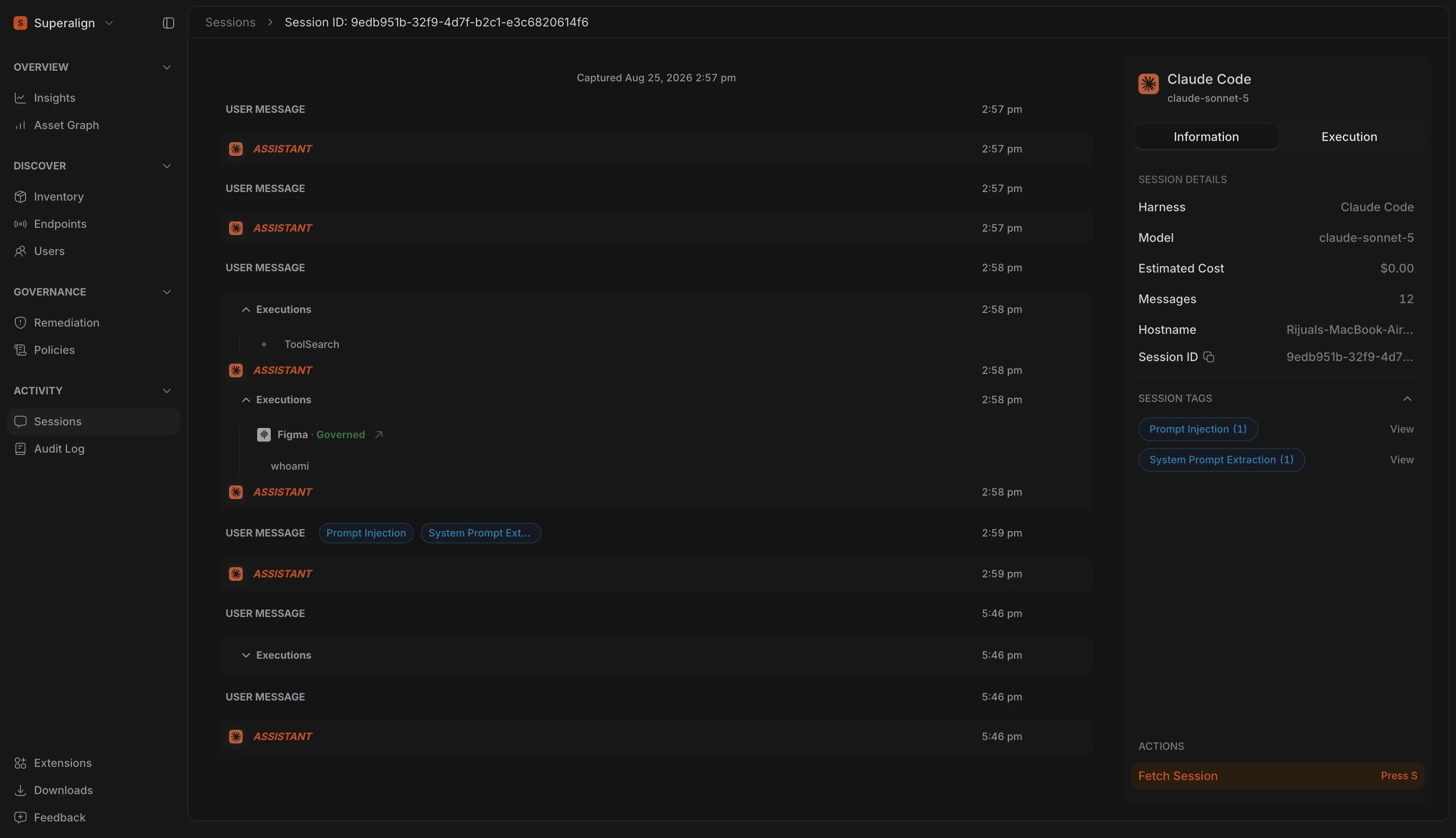Click the Prompt Injection (1) tag pill
The height and width of the screenshot is (838, 1456).
(x=1198, y=429)
